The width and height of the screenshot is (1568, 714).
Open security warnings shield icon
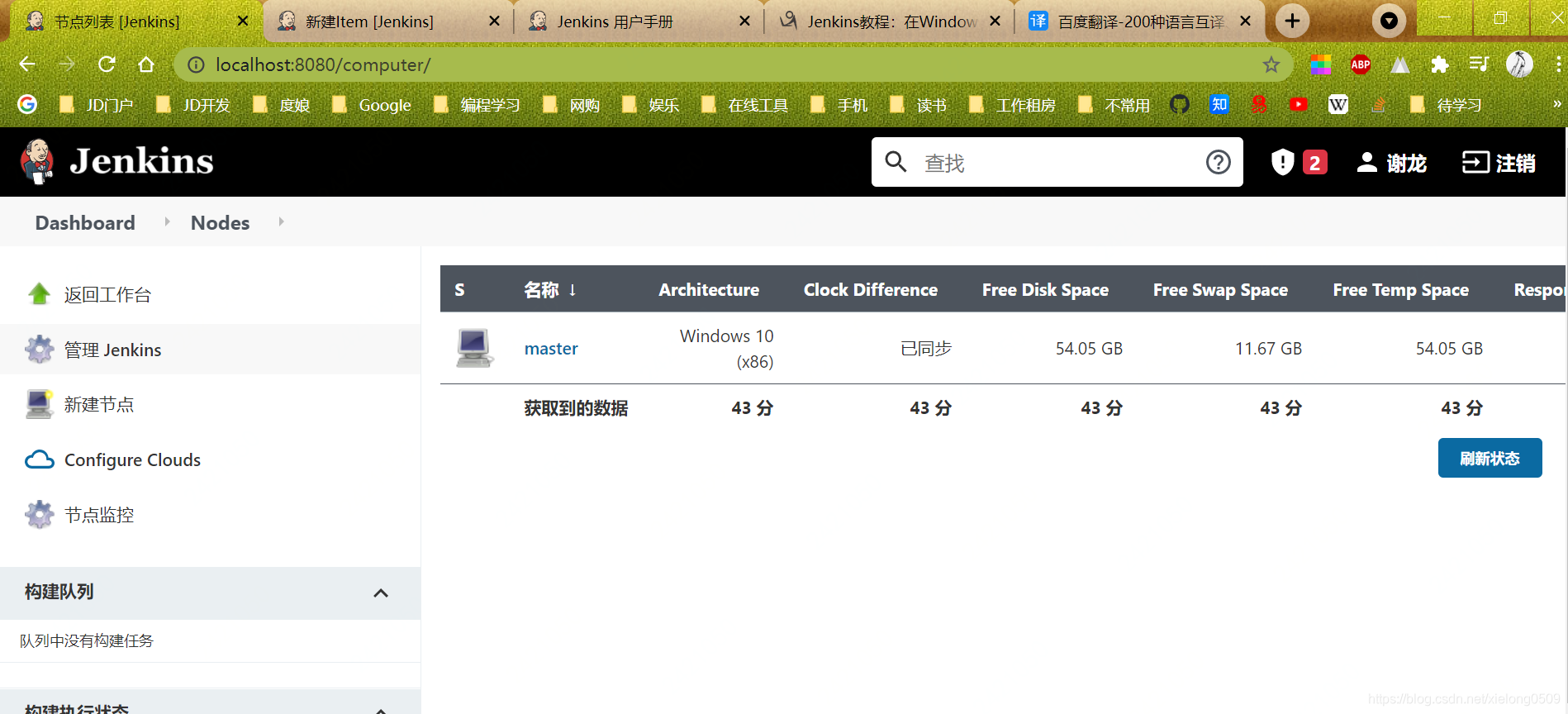1282,162
